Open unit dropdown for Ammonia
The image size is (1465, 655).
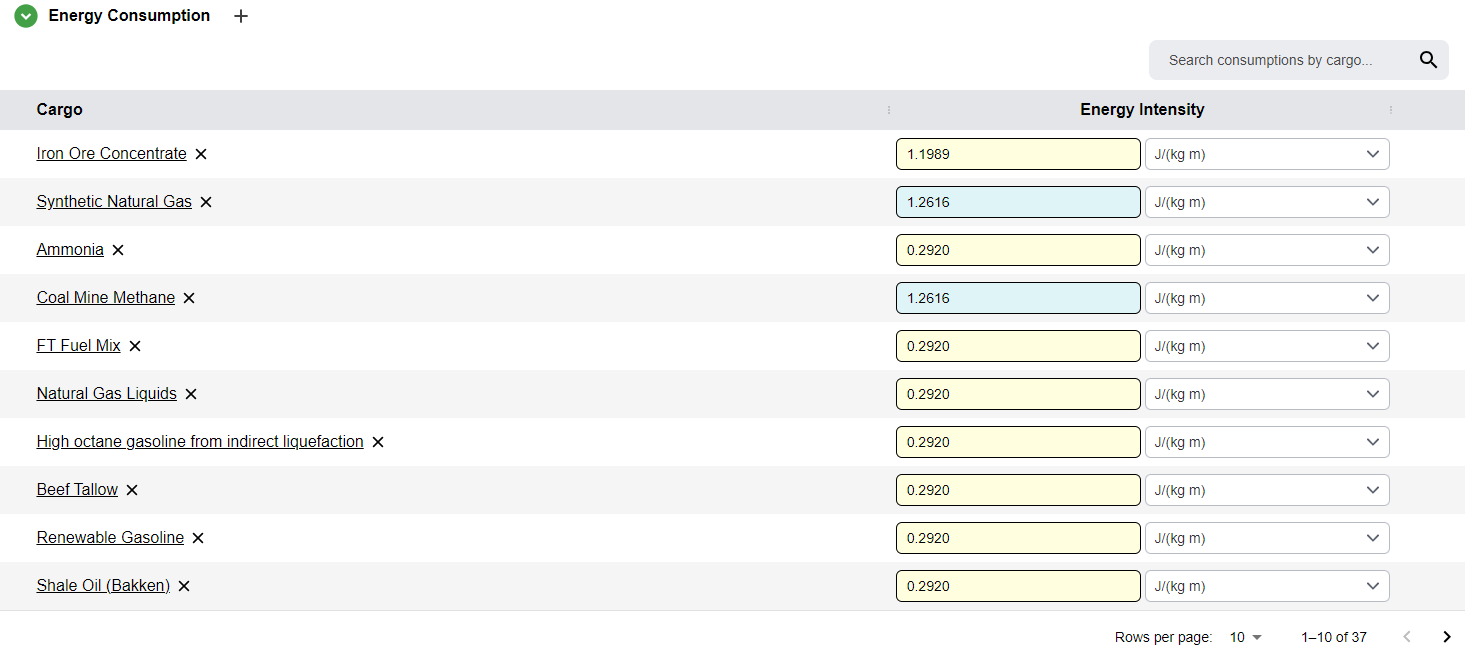(x=1267, y=250)
